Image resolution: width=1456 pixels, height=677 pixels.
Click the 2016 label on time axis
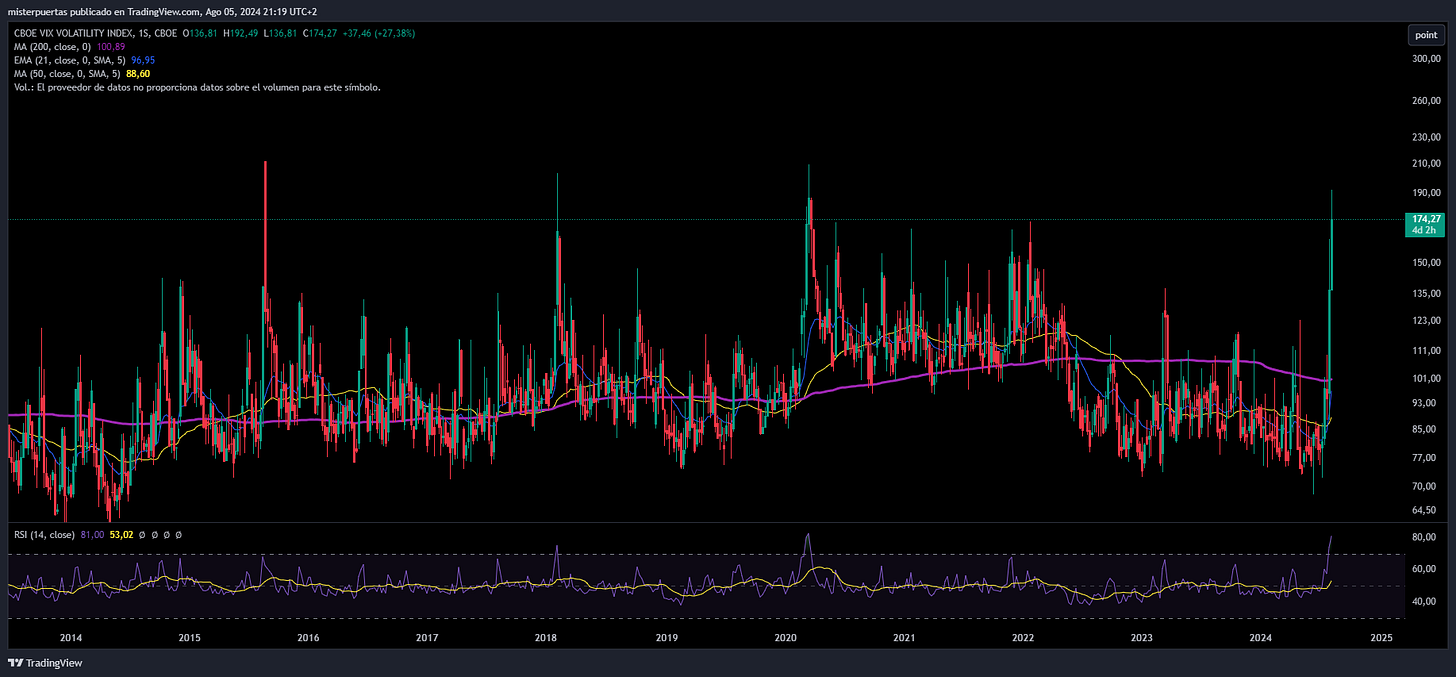pos(308,637)
